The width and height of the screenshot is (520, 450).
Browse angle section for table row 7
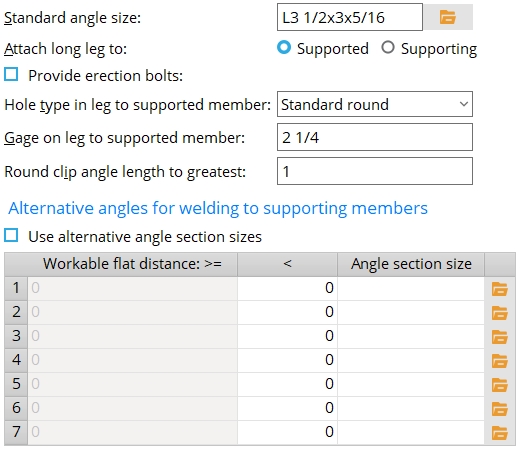[x=499, y=433]
